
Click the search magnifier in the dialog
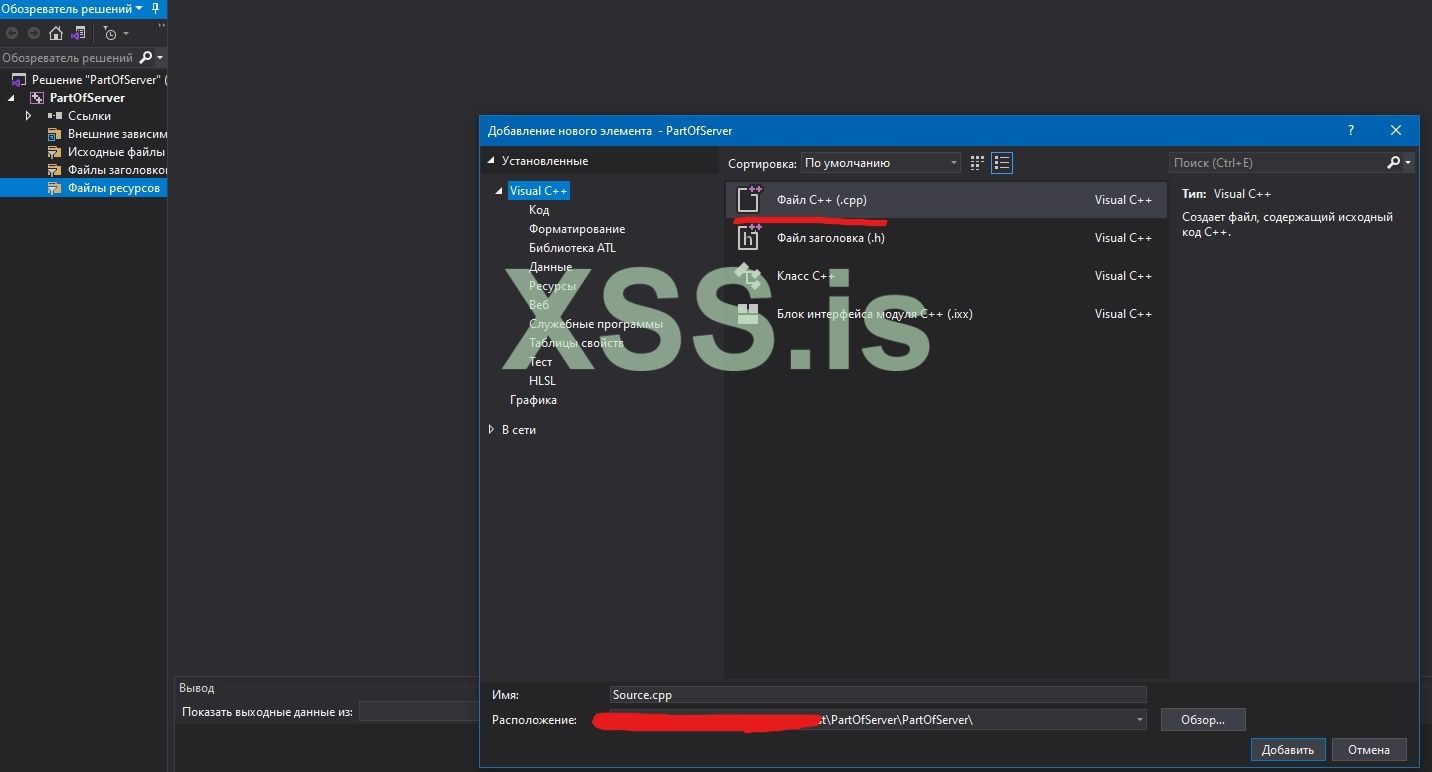[1393, 162]
